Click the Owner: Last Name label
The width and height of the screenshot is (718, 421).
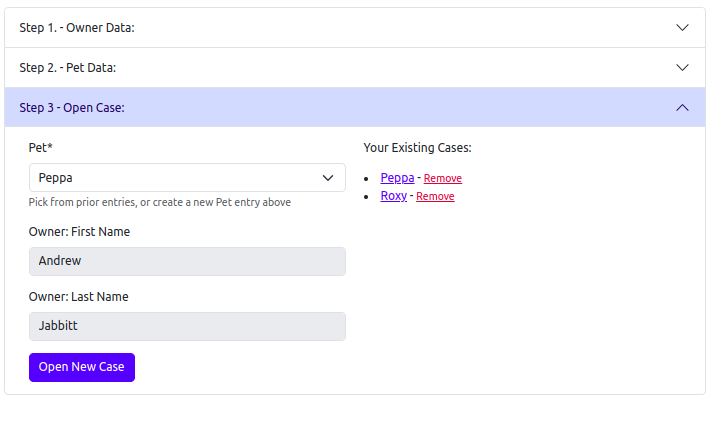tap(79, 297)
